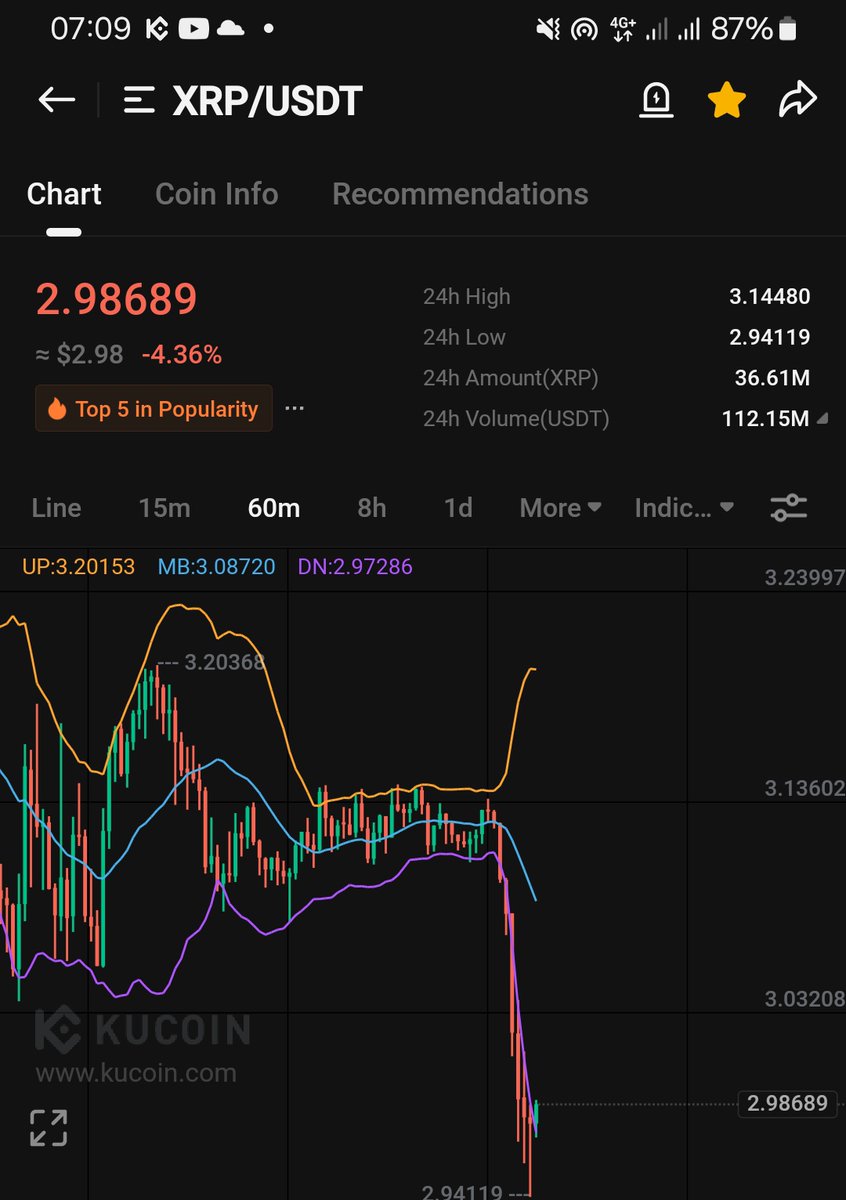Tap the 3.03208 price axis label
This screenshot has width=846, height=1200.
804,998
